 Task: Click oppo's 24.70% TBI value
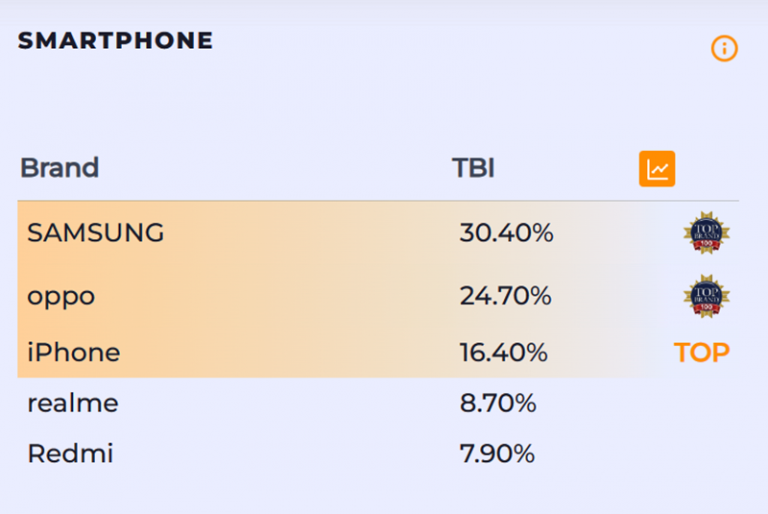[505, 296]
